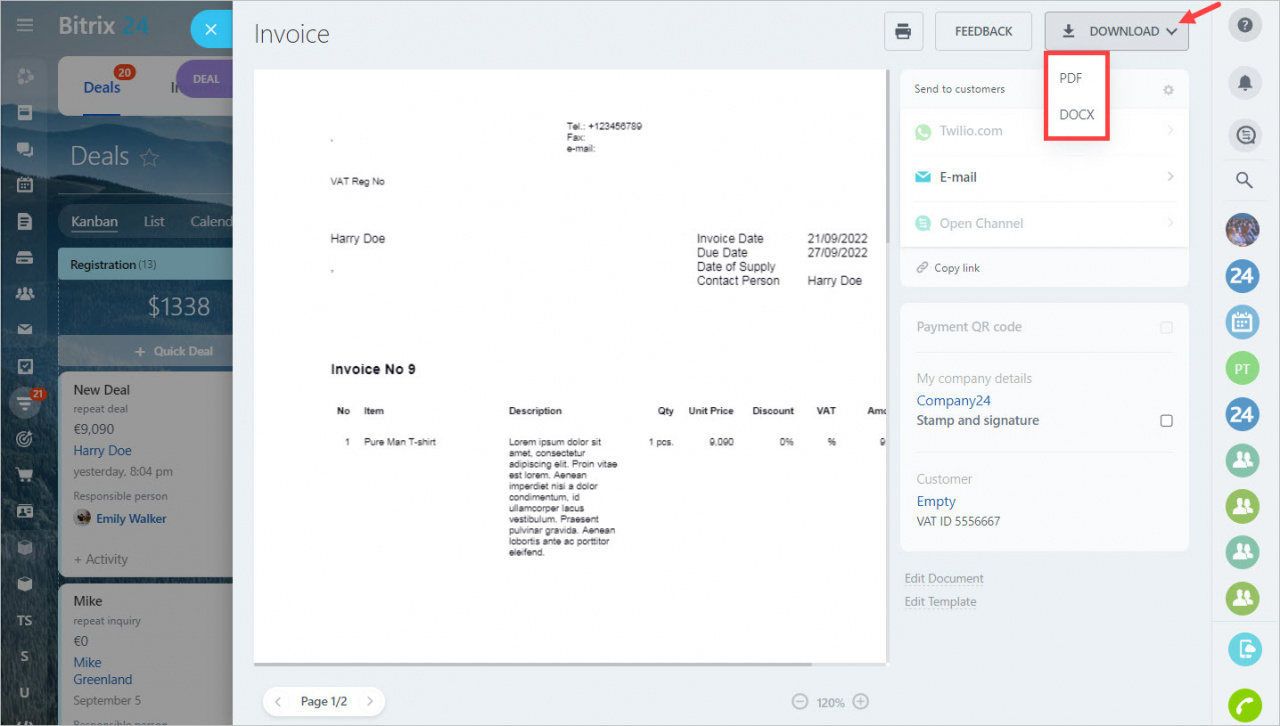This screenshot has width=1280, height=726.
Task: Open the PT user avatar
Action: [x=1242, y=369]
